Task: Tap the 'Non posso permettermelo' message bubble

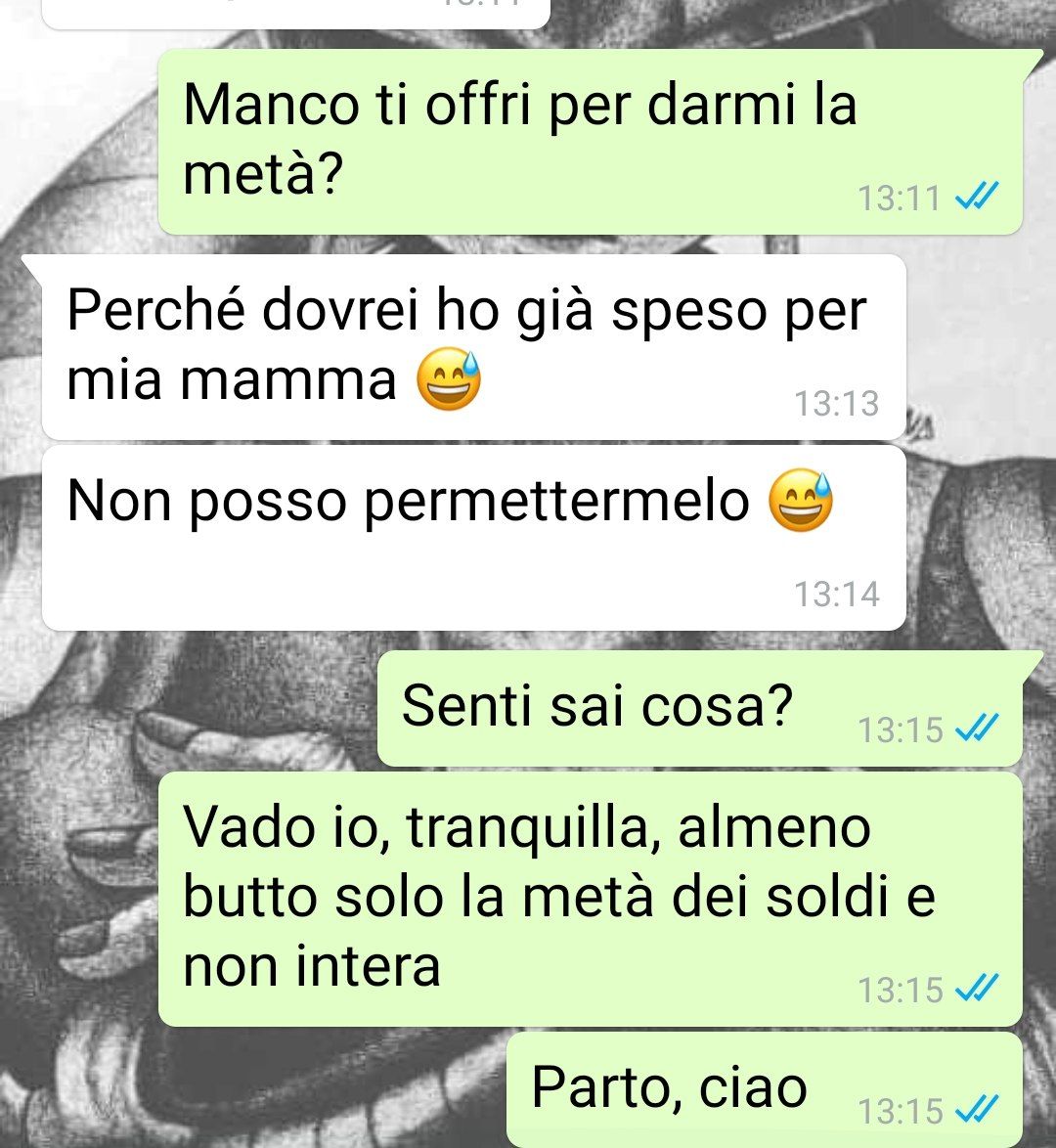Action: [474, 538]
